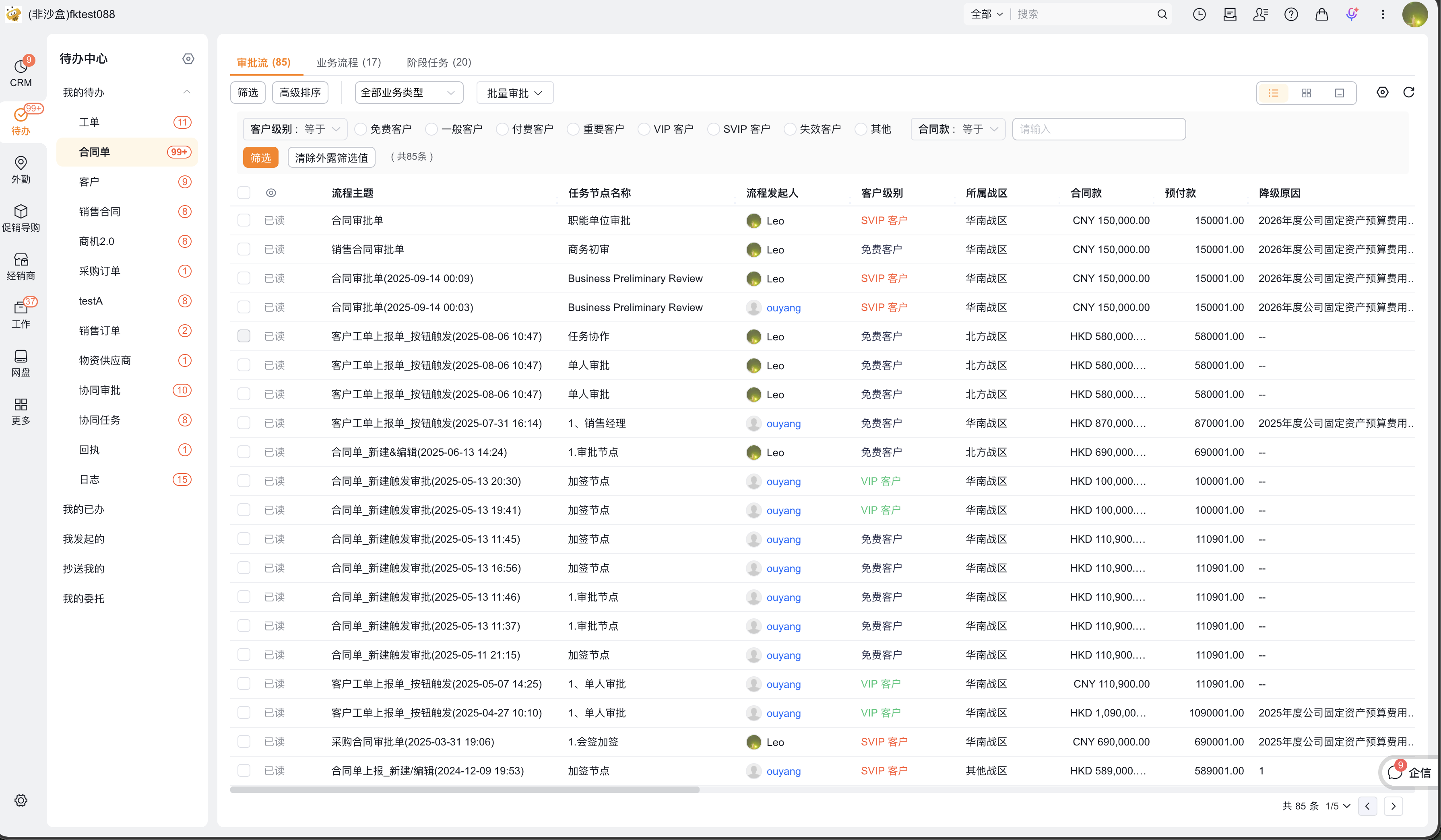Image resolution: width=1441 pixels, height=840 pixels.
Task: Switch to 审批流 (85) tab
Action: (x=264, y=62)
